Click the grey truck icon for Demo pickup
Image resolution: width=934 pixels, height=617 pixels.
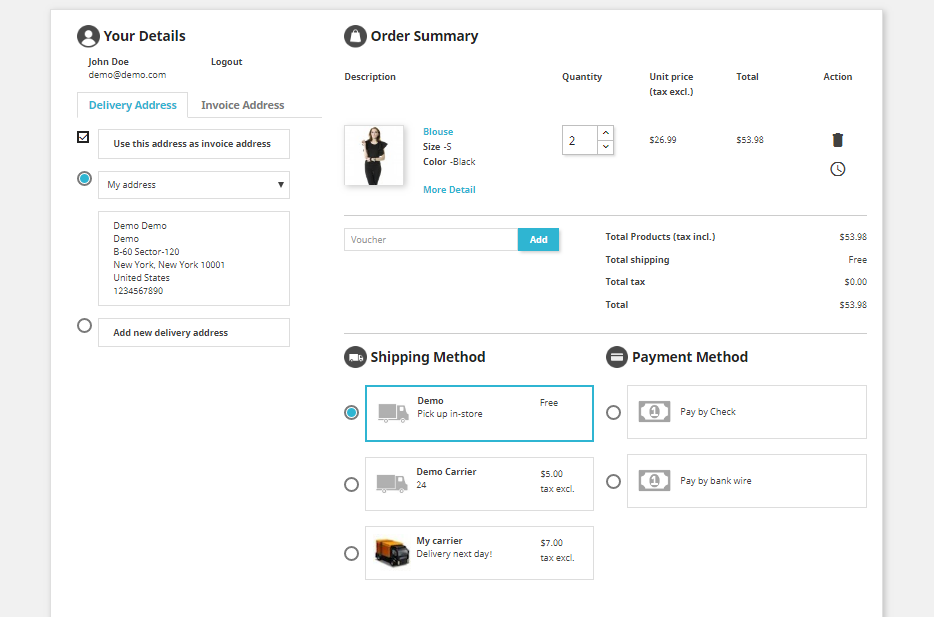tap(393, 413)
